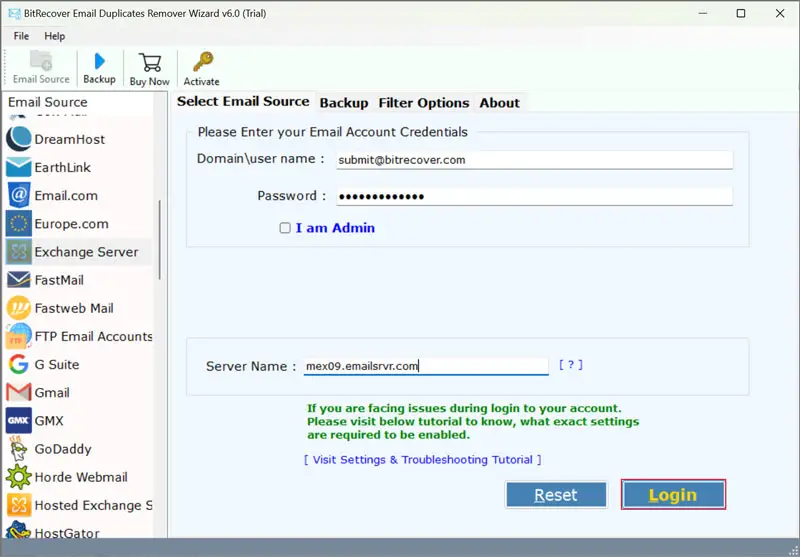Viewport: 800px width, 557px height.
Task: Open the About tab
Action: (x=499, y=103)
